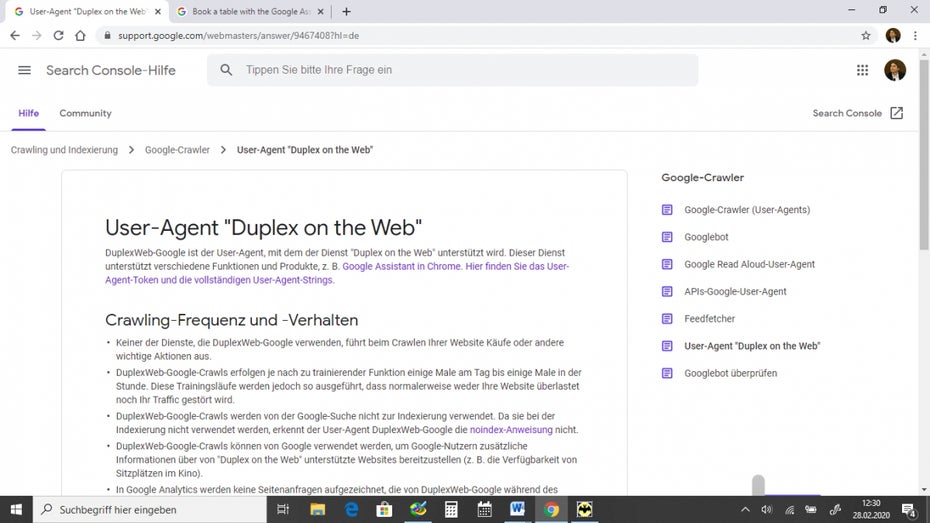Close the Book a table tab
Image resolution: width=930 pixels, height=523 pixels.
pos(320,11)
